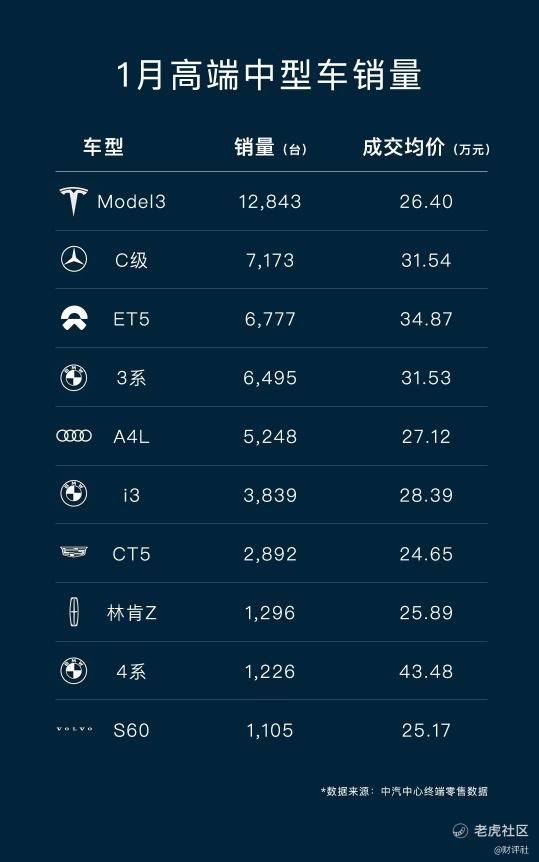The height and width of the screenshot is (862, 539).
Task: Click the title 1月高端中型车销量
Action: (x=269, y=75)
